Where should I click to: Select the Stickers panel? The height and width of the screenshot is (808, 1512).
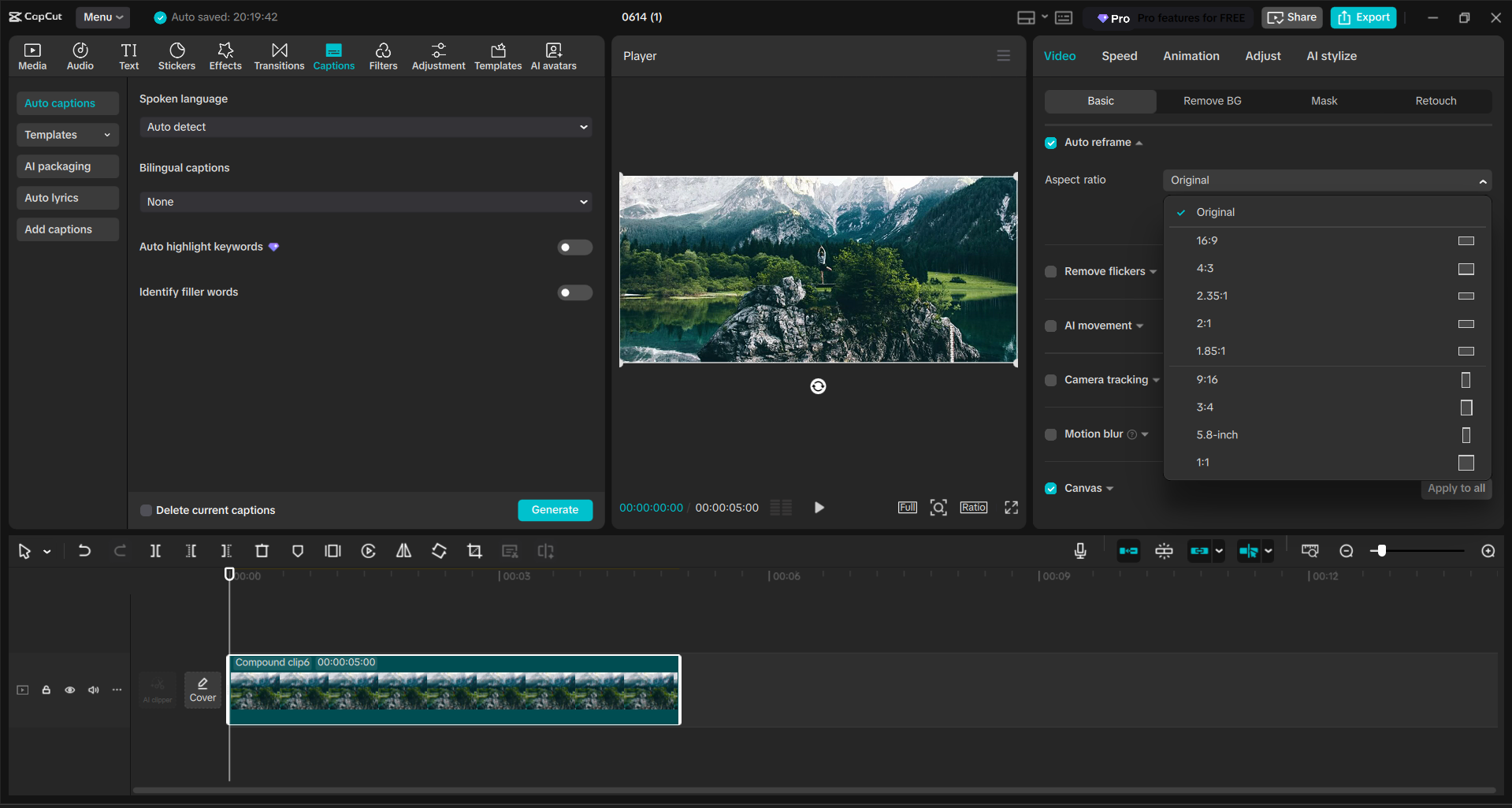[x=176, y=55]
